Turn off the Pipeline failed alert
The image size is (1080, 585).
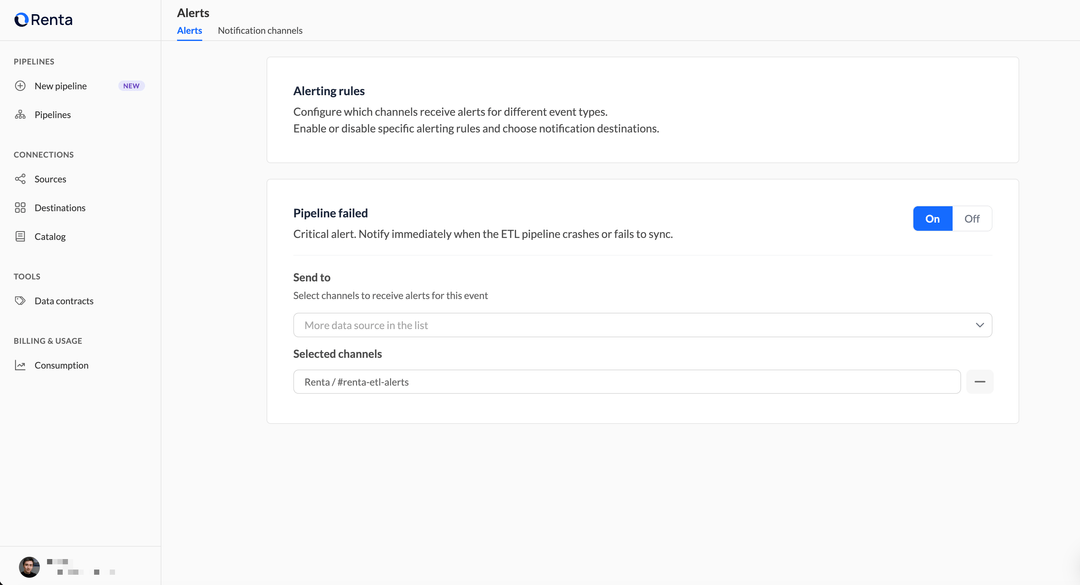pos(971,219)
